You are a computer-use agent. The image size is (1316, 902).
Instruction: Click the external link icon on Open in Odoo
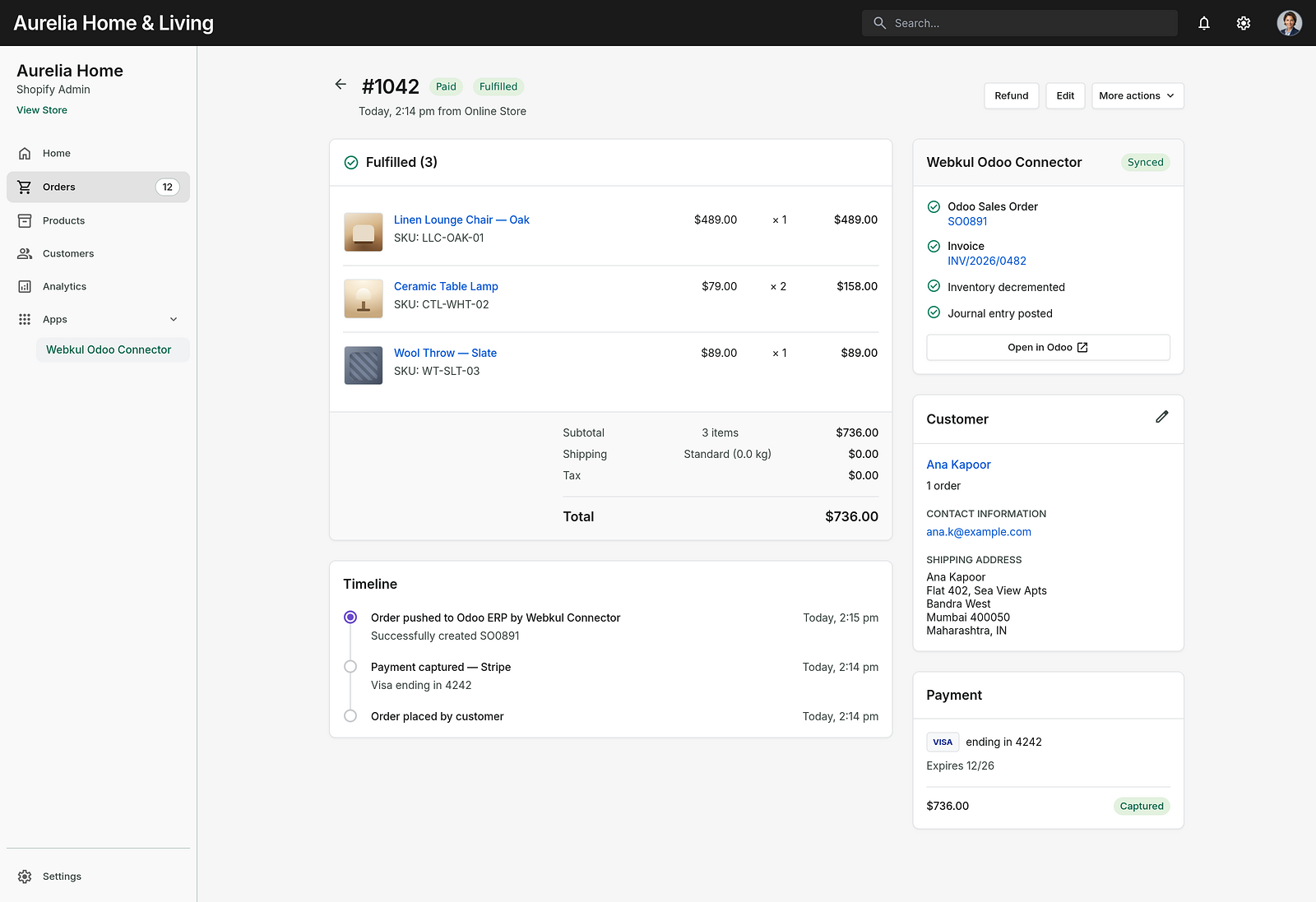point(1082,348)
